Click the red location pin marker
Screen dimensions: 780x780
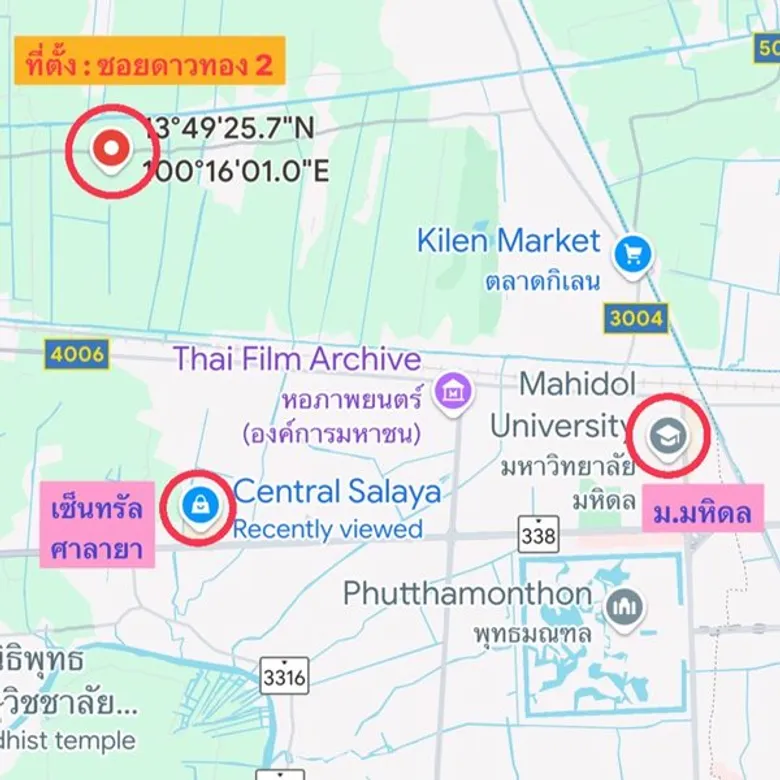coord(111,150)
